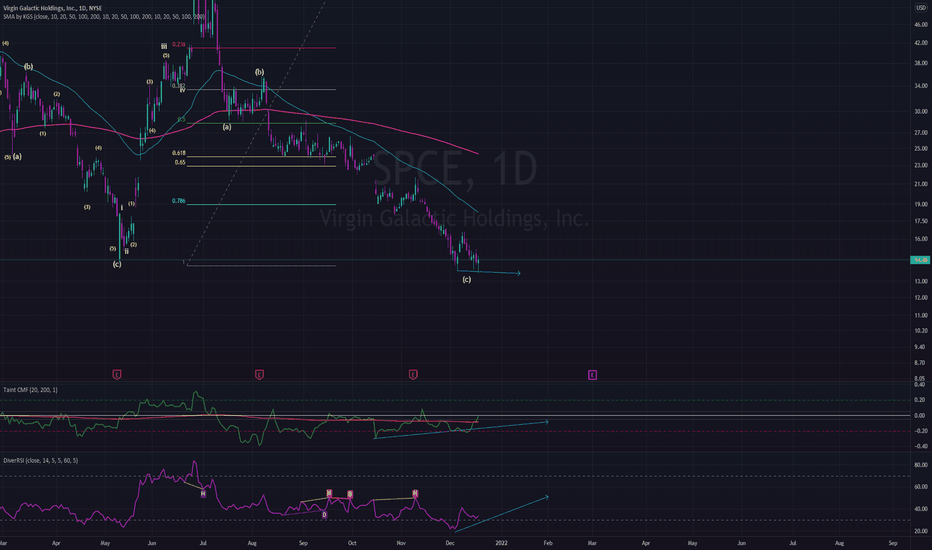Screen dimensions: 932x550
Task: Select the 0.236 Fibonacci level label
Action: pos(178,45)
